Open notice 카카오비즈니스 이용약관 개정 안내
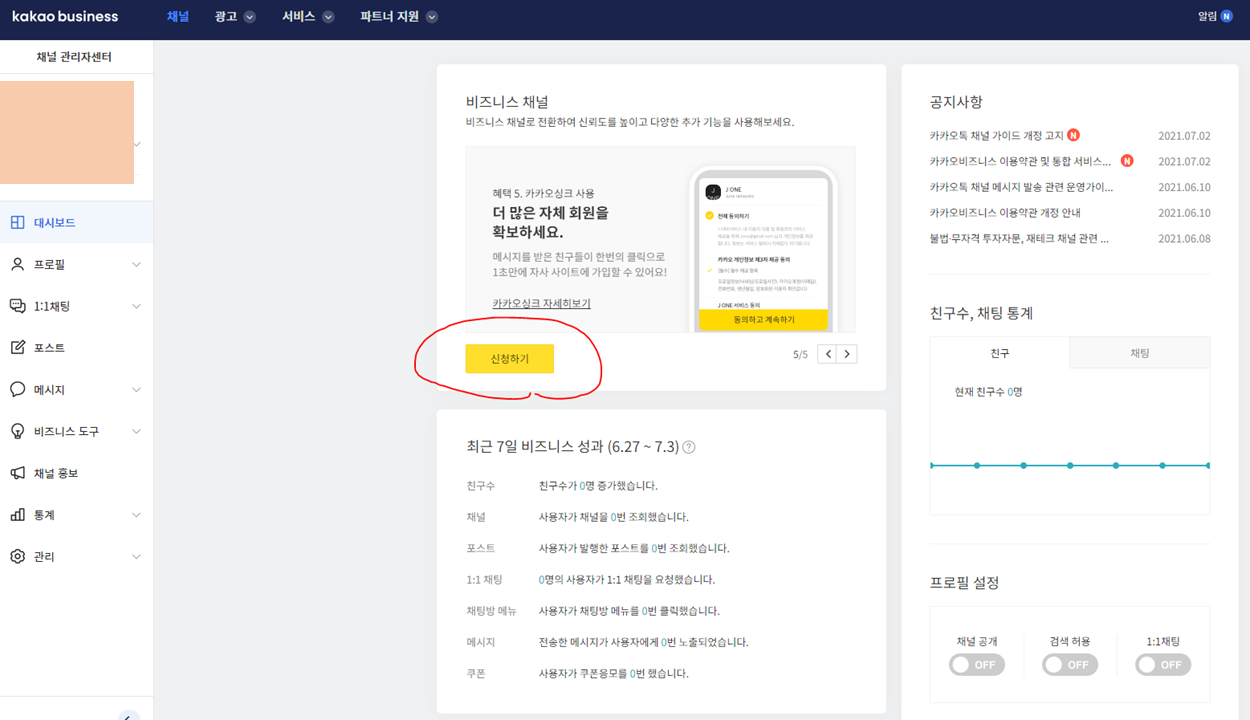The width and height of the screenshot is (1250, 720). pos(1005,213)
